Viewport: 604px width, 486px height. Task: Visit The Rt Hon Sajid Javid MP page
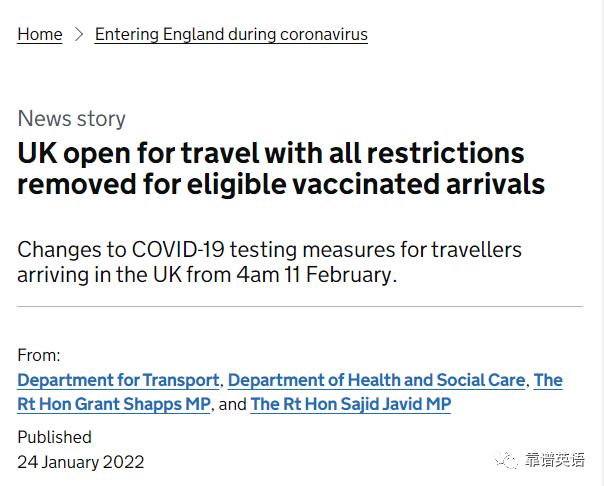coord(350,404)
